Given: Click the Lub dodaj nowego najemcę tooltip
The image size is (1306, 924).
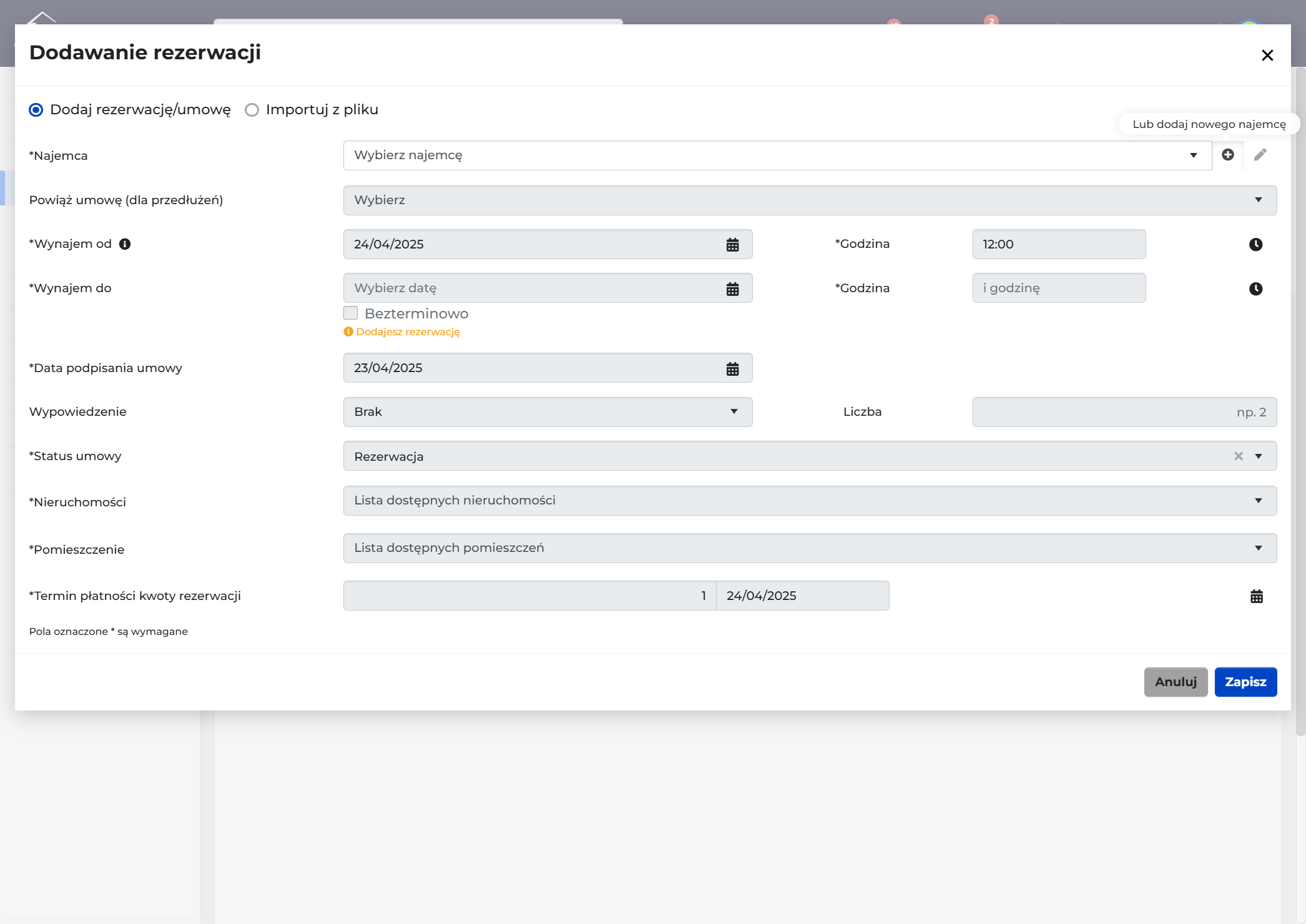Looking at the screenshot, I should pyautogui.click(x=1209, y=124).
